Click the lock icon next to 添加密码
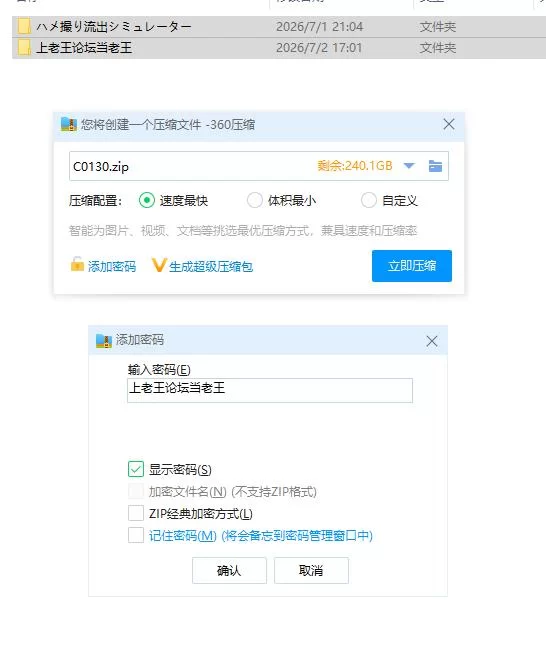Viewport: 546px width, 656px height. pyautogui.click(x=77, y=265)
